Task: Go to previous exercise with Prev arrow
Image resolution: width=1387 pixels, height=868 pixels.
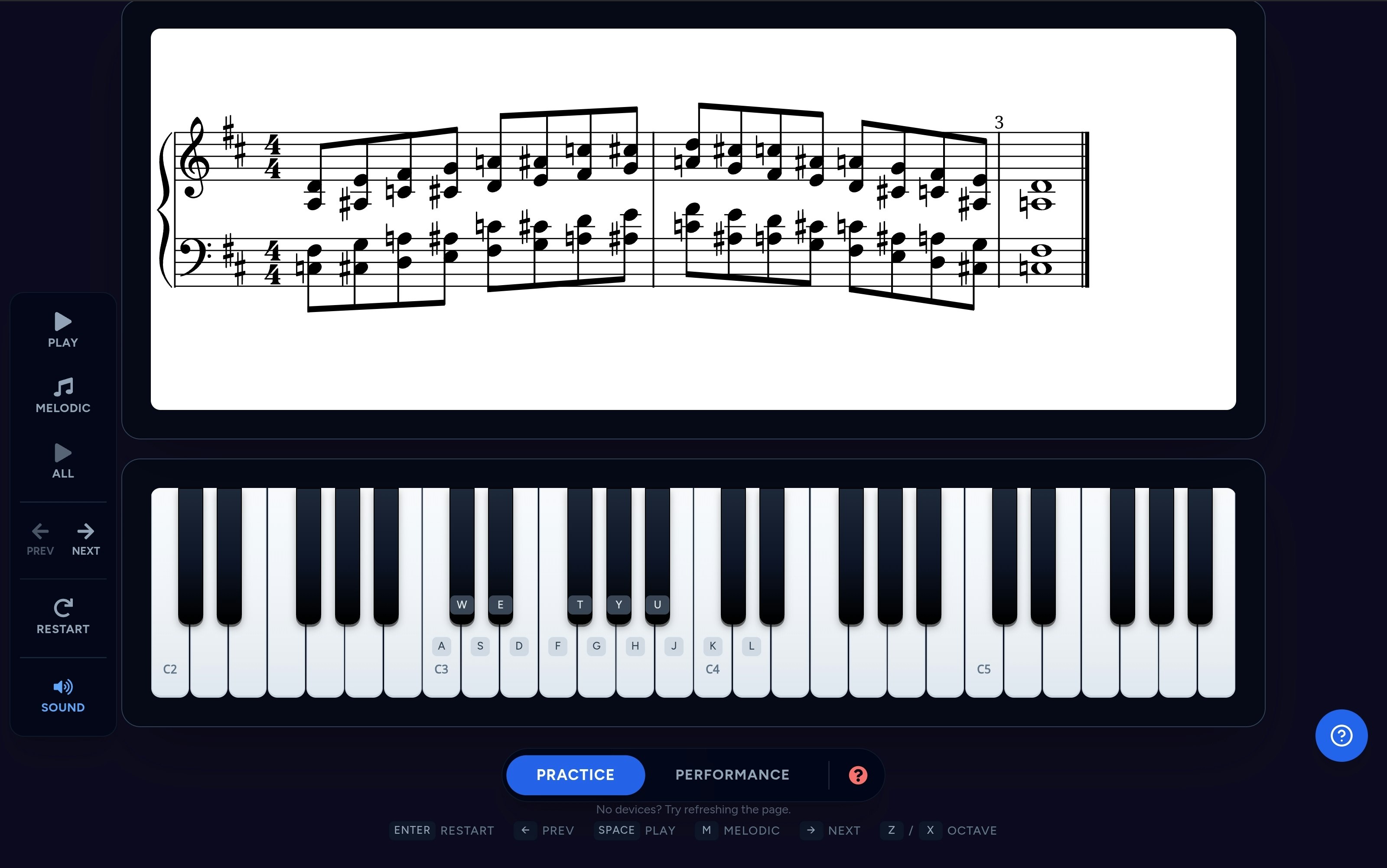Action: pos(40,531)
